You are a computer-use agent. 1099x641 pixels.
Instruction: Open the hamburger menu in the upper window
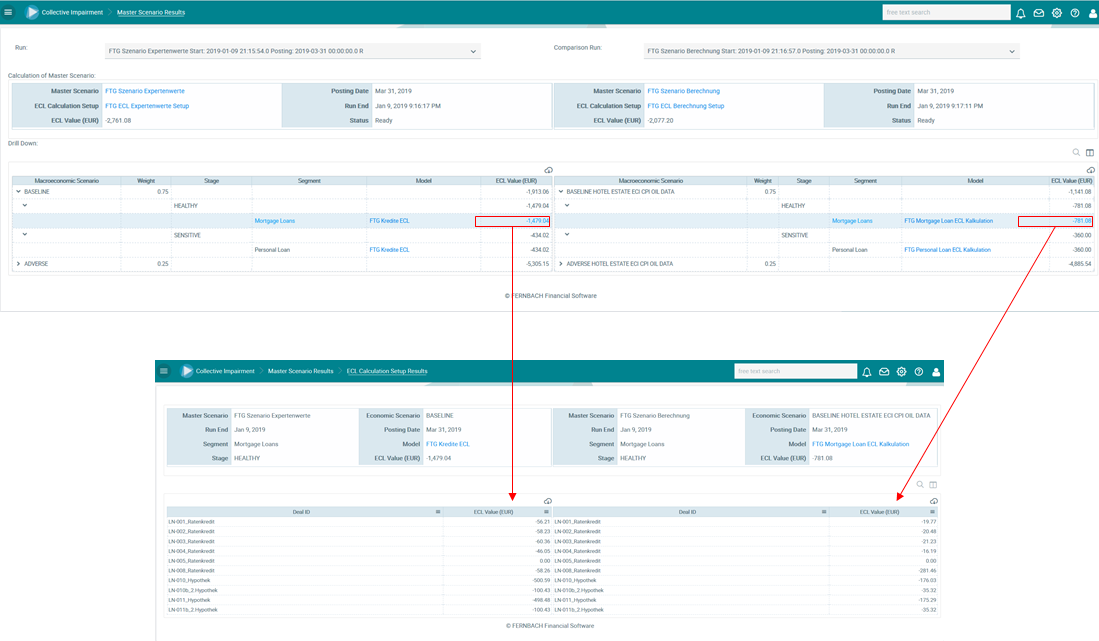pos(9,13)
